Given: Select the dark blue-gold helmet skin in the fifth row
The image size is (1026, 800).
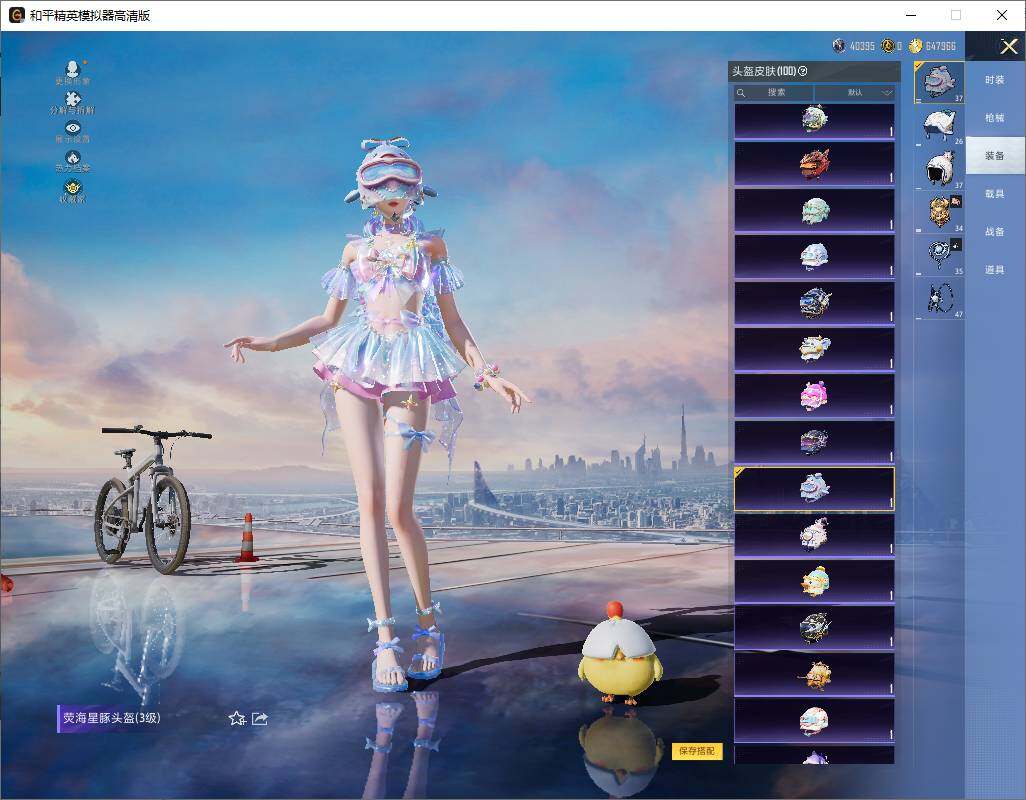Looking at the screenshot, I should (x=814, y=303).
